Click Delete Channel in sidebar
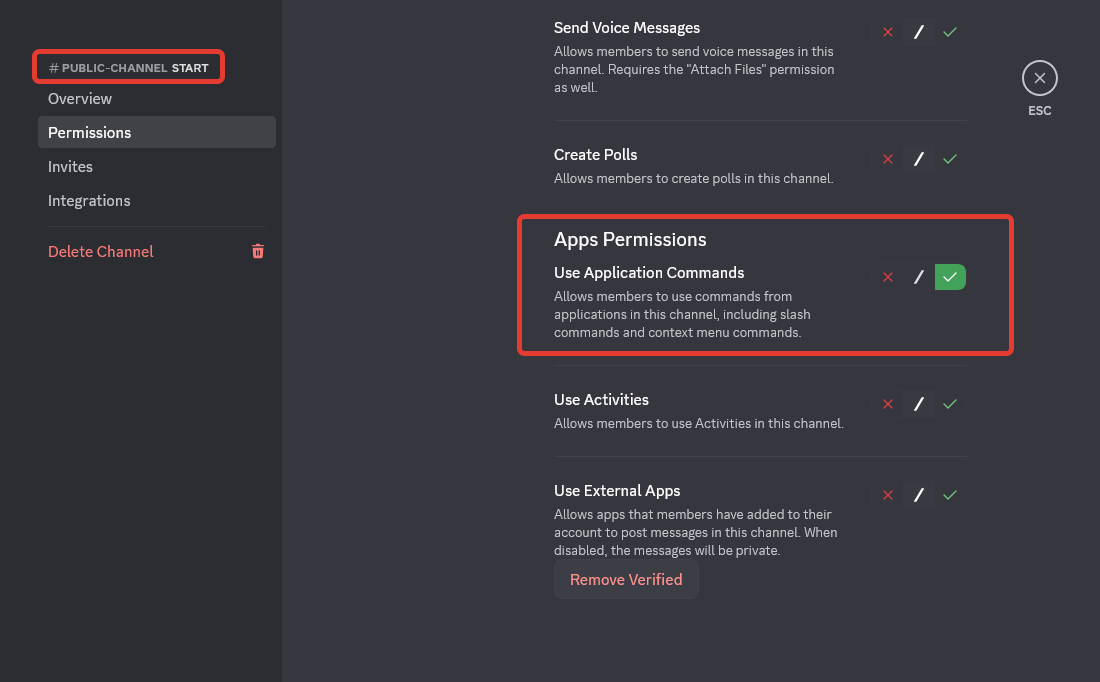Image resolution: width=1100 pixels, height=682 pixels. [x=101, y=252]
